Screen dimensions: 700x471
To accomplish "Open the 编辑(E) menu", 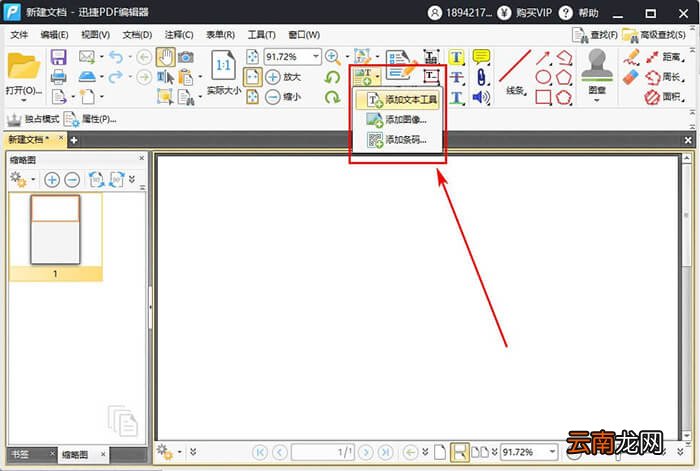I will click(x=54, y=35).
